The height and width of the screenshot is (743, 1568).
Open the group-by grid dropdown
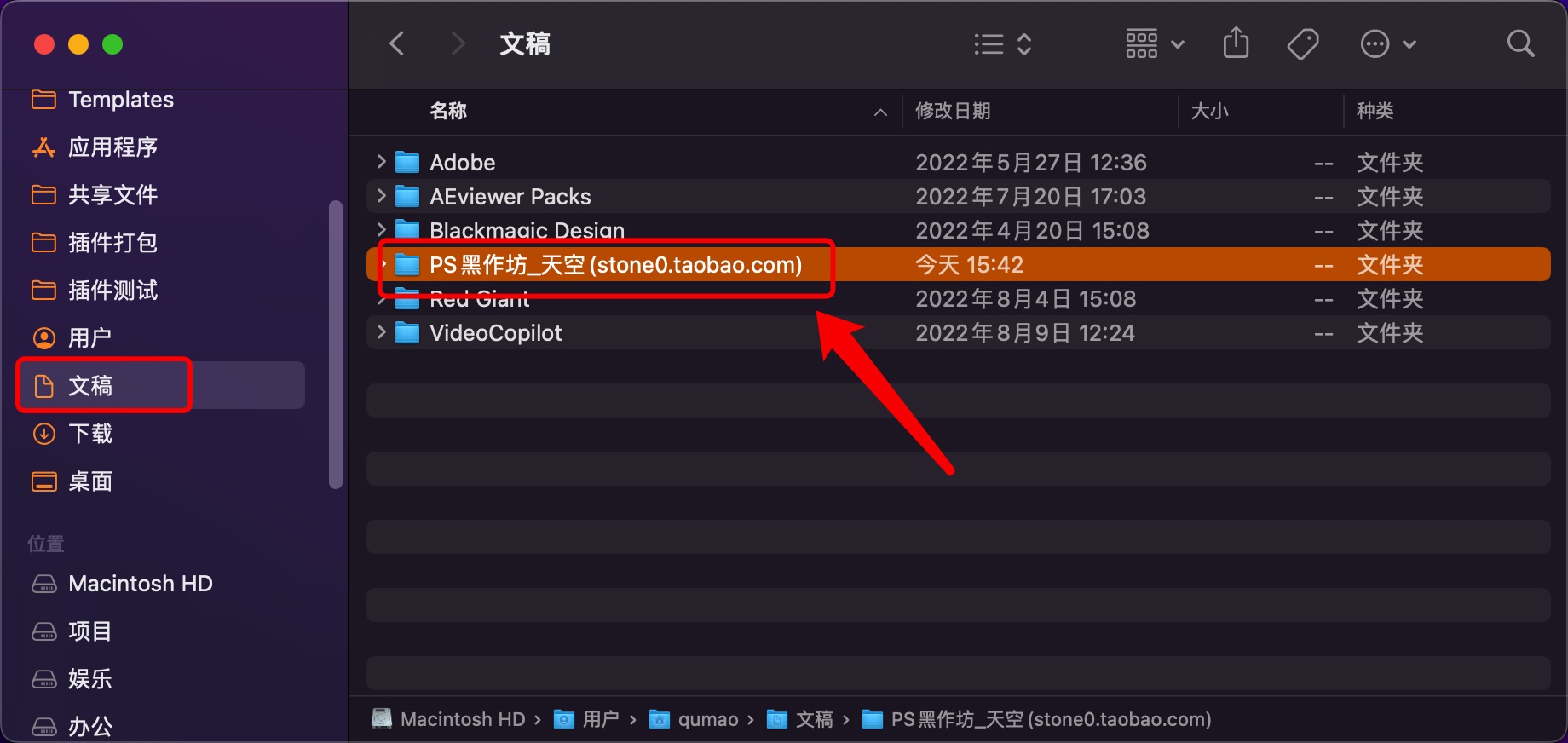1155,43
